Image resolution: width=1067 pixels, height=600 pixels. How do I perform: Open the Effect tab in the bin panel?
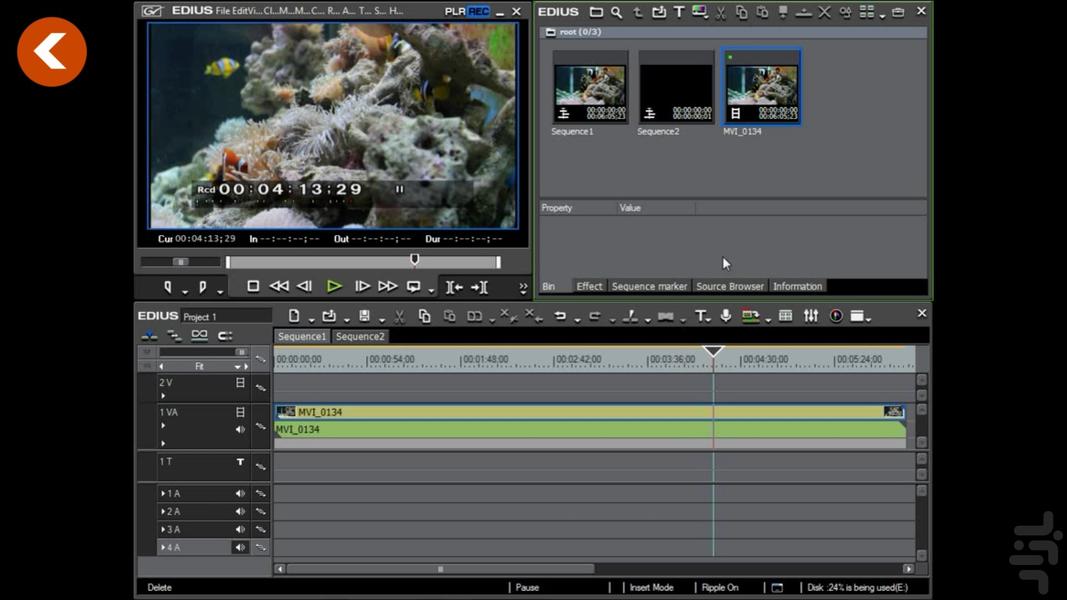coord(589,286)
